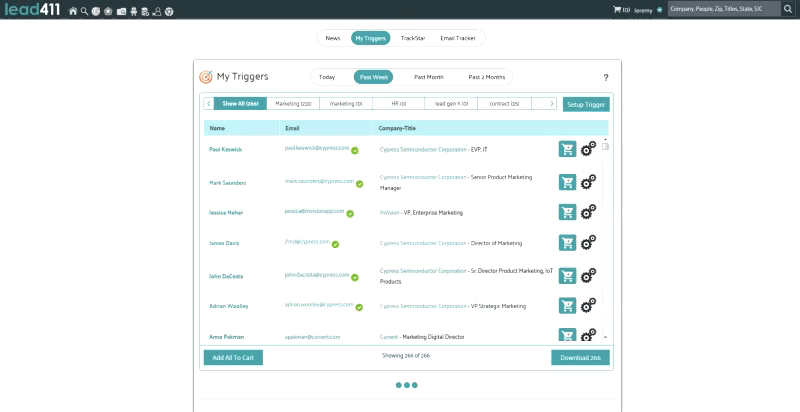
Task: Add Paul Keswick to cart
Action: pyautogui.click(x=567, y=149)
